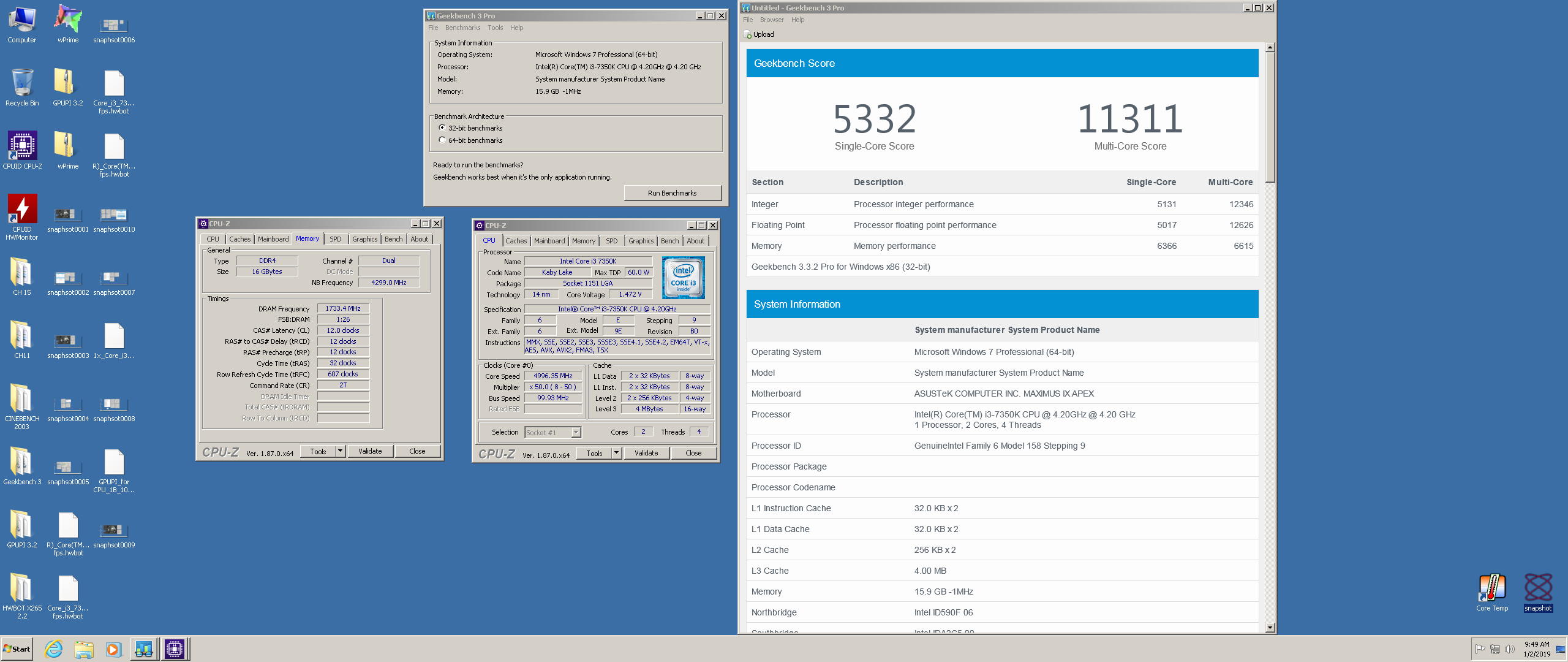Open Windows Explorer from taskbar

click(x=84, y=649)
